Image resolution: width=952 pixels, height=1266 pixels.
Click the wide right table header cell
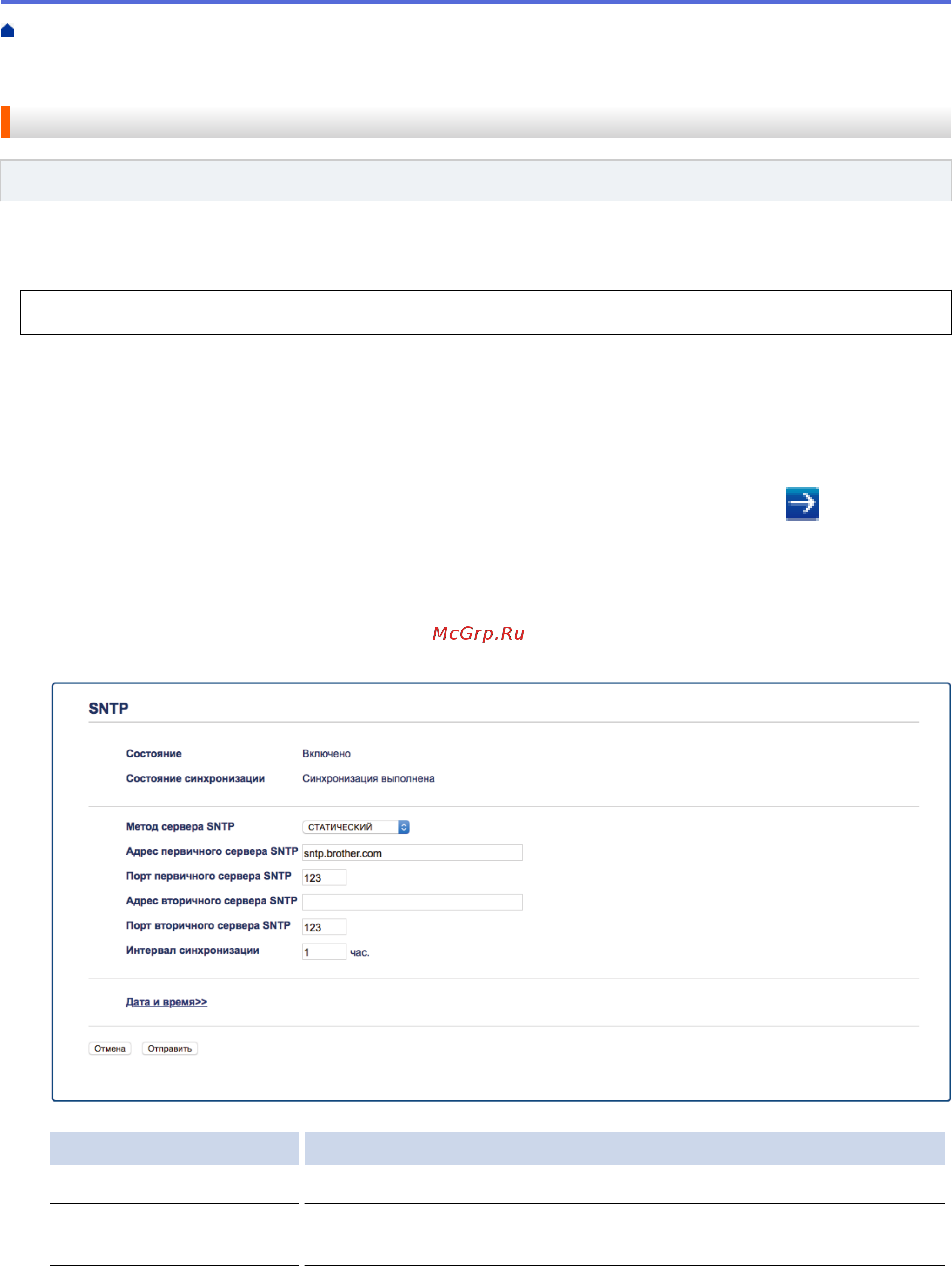624,1147
